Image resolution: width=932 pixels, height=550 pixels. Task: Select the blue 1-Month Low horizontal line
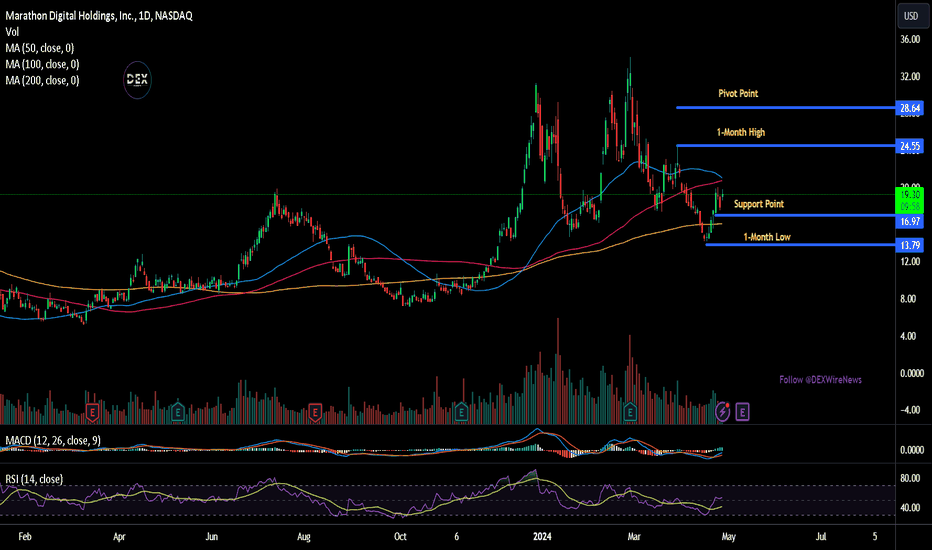pos(800,244)
